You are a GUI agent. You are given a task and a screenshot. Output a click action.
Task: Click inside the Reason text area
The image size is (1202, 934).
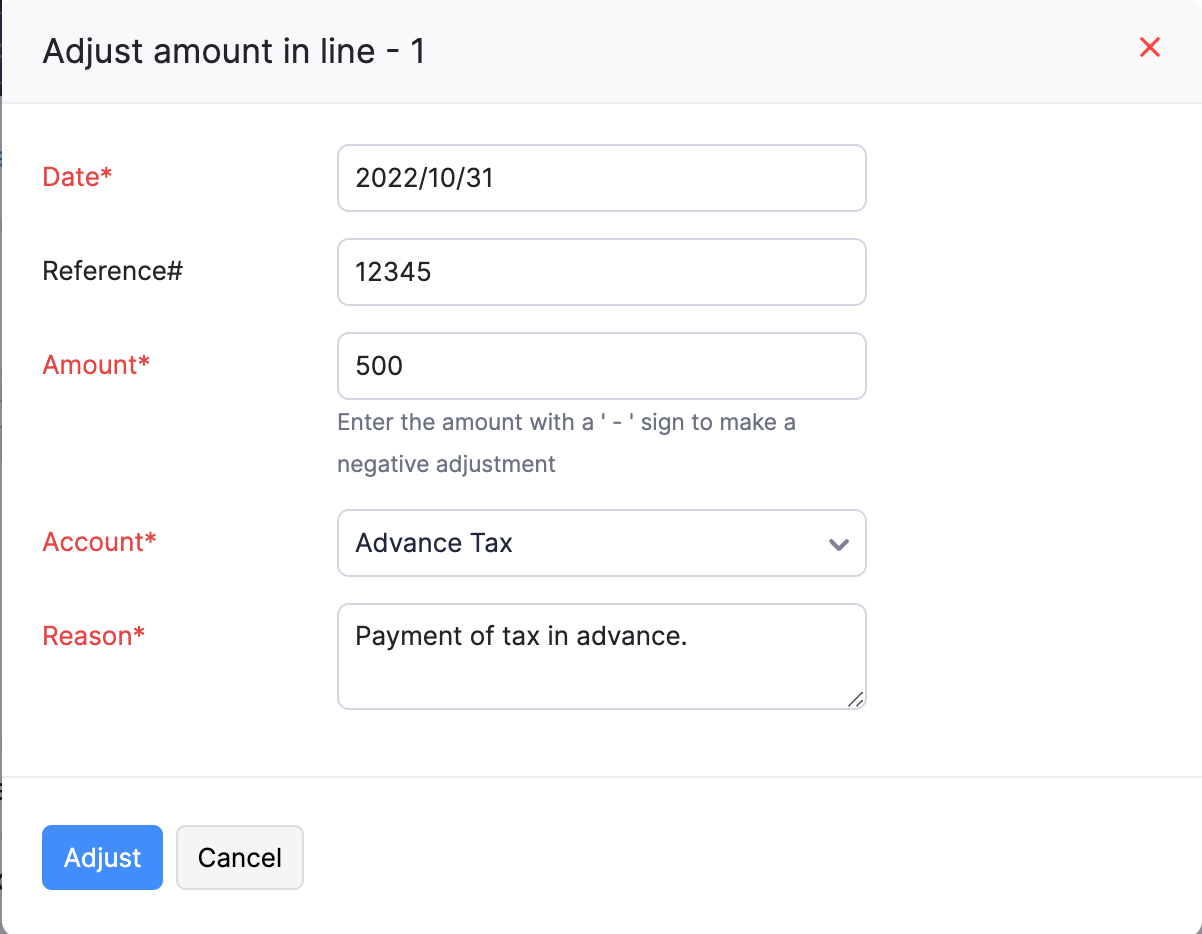click(600, 655)
